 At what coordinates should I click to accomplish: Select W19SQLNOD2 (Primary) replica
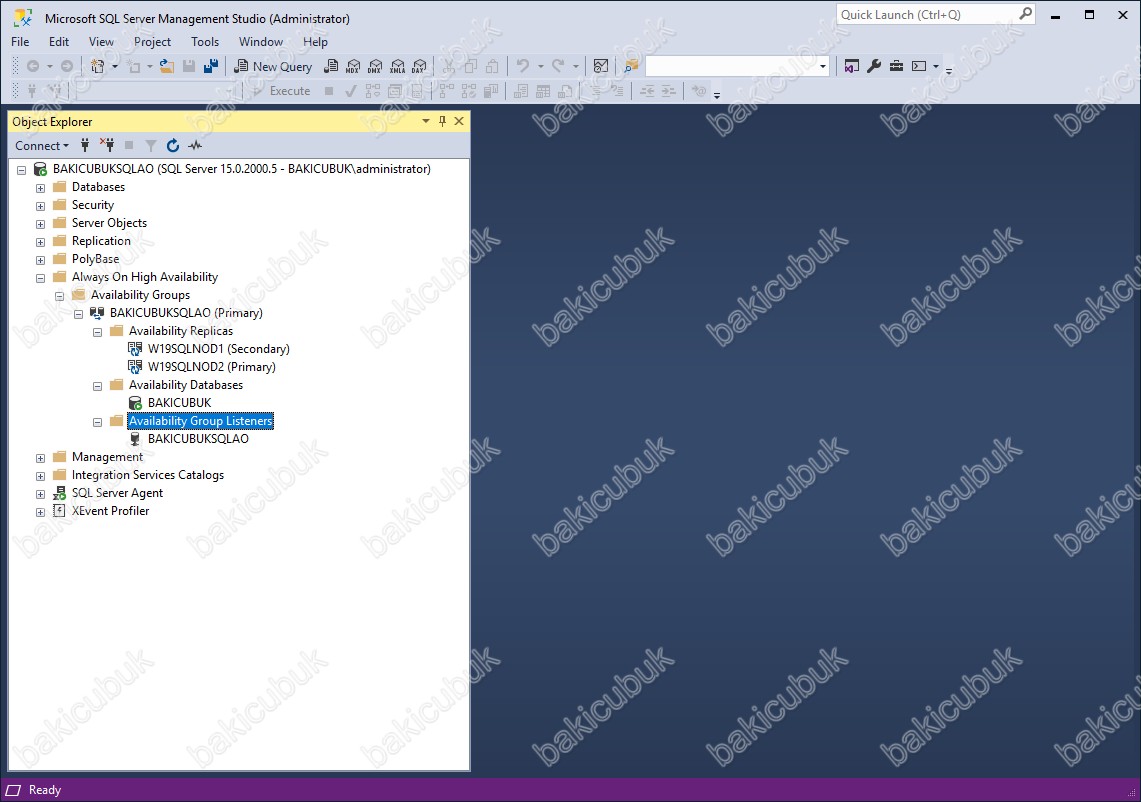[x=212, y=367]
